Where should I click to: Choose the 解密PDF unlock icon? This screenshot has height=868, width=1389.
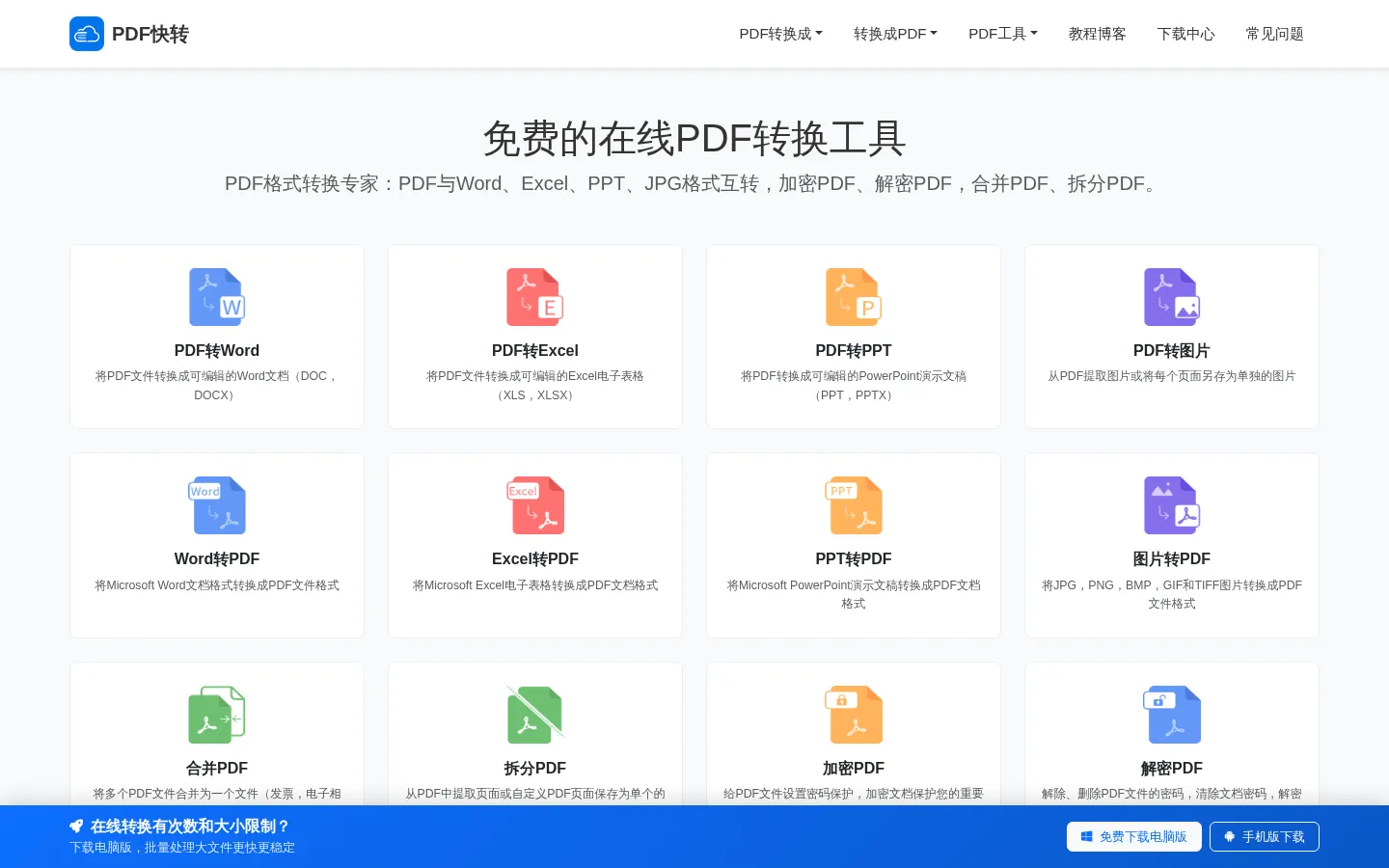tap(1172, 715)
